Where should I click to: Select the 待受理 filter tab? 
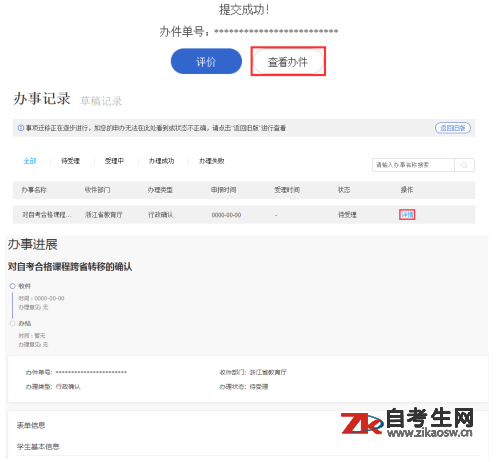pos(70,161)
